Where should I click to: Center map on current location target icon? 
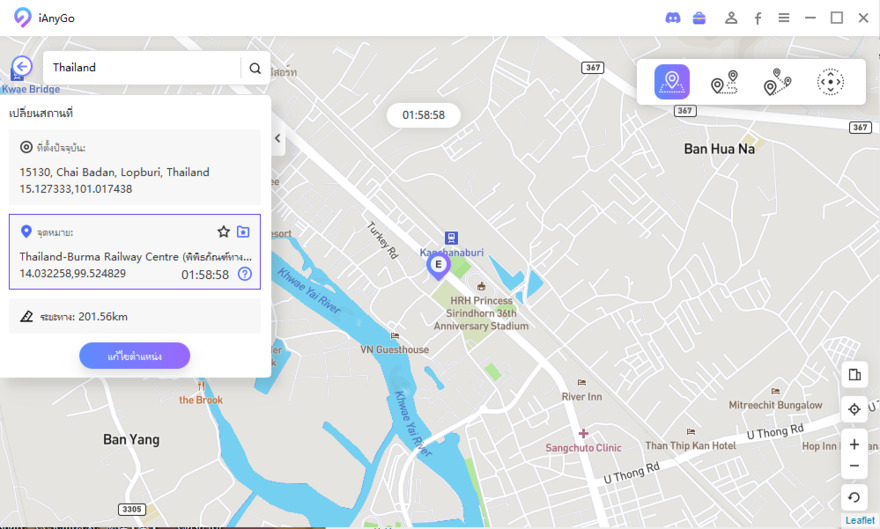854,410
